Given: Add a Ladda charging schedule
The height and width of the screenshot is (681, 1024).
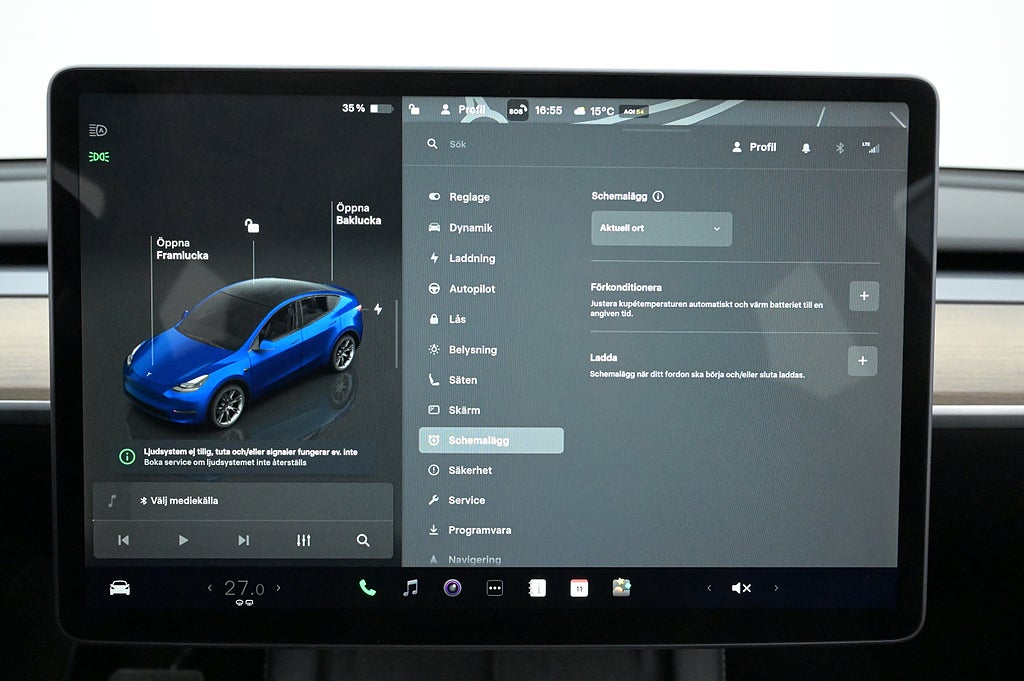Looking at the screenshot, I should tap(862, 361).
